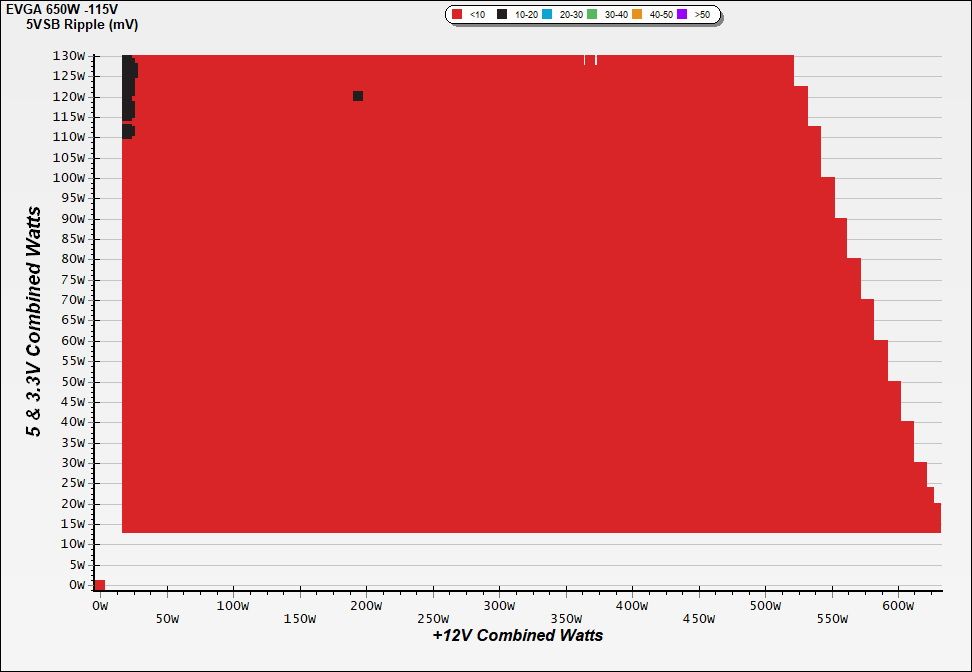The width and height of the screenshot is (972, 672).
Task: Click the '>50' legend label
Action: coord(702,14)
